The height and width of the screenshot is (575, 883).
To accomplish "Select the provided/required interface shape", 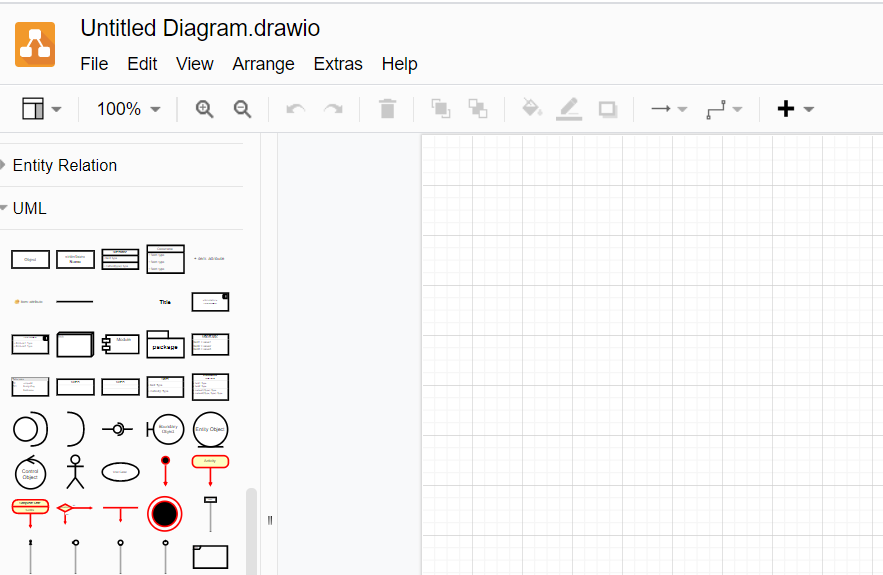I will (x=30, y=429).
